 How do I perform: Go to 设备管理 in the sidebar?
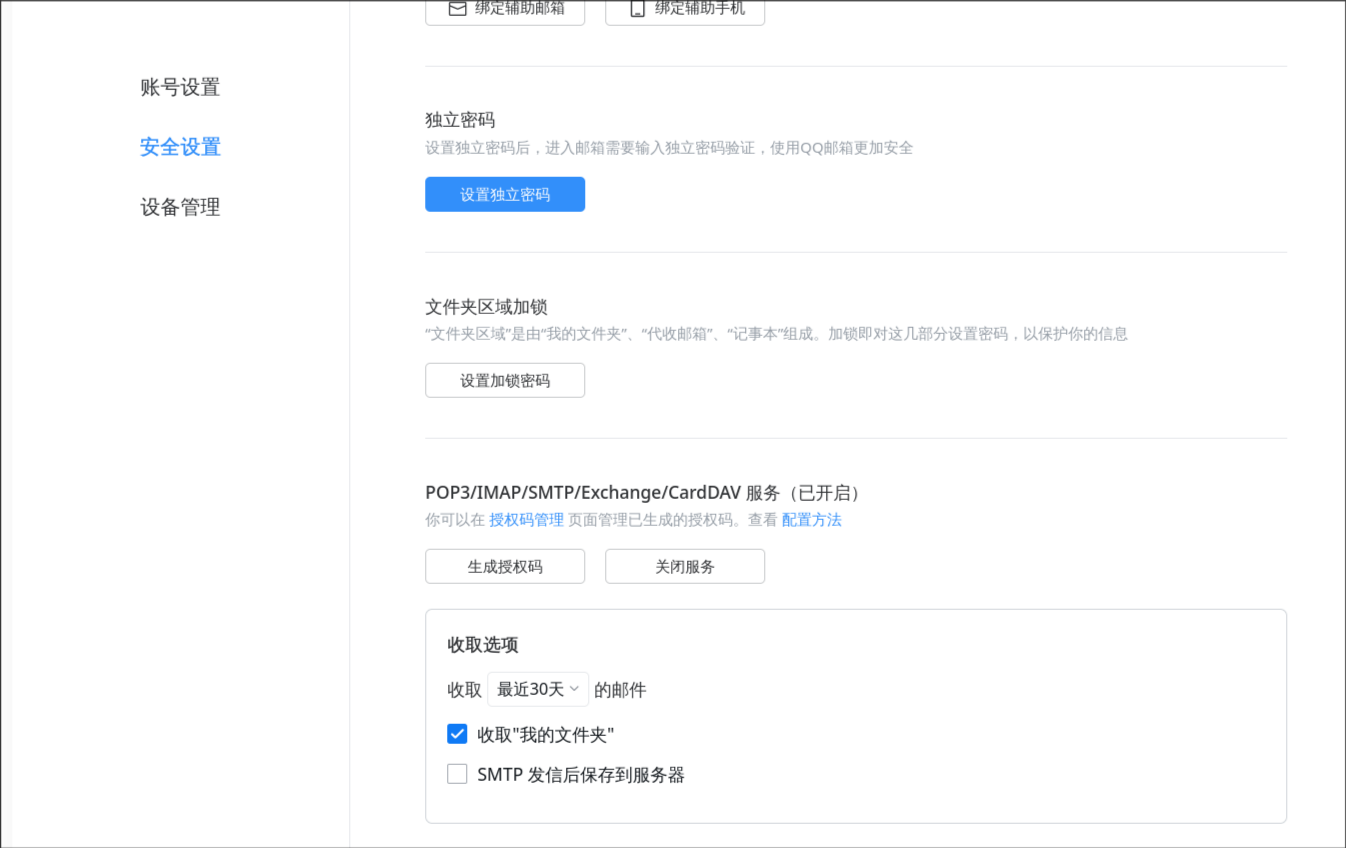click(180, 207)
